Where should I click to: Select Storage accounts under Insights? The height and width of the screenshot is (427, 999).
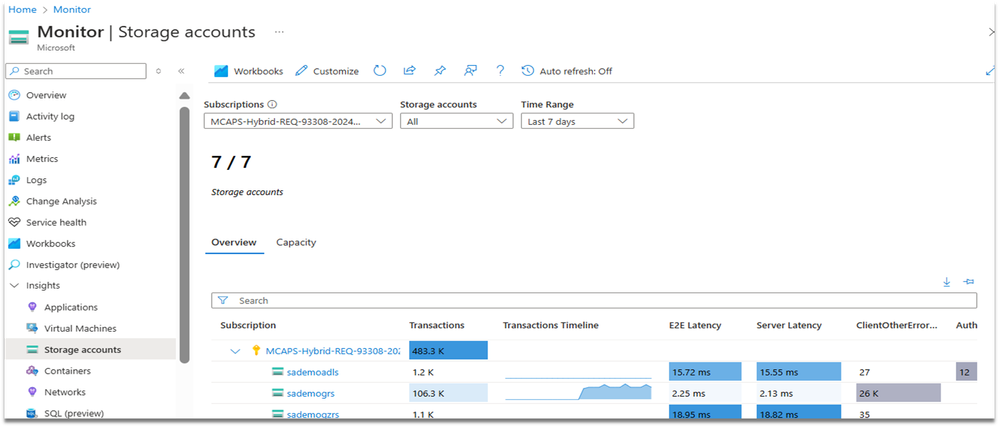pos(82,350)
